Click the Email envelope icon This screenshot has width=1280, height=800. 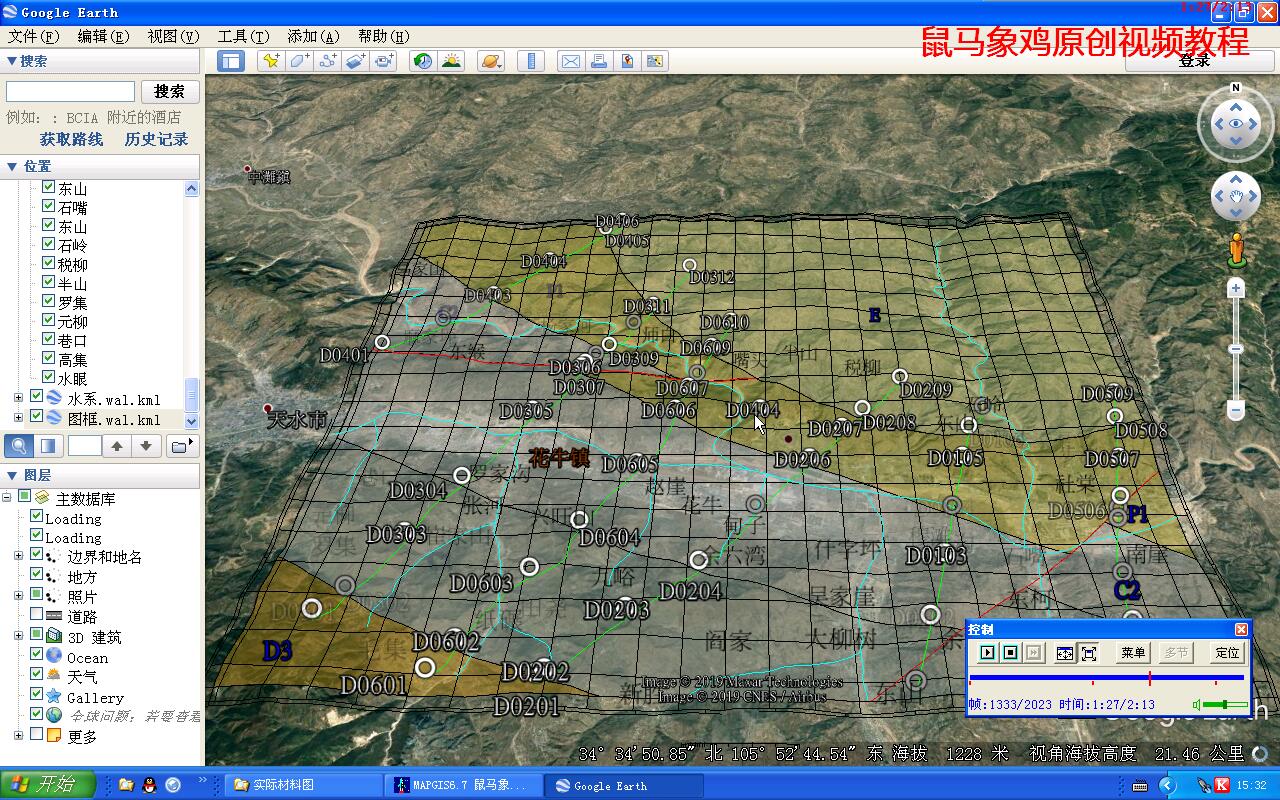[x=570, y=61]
